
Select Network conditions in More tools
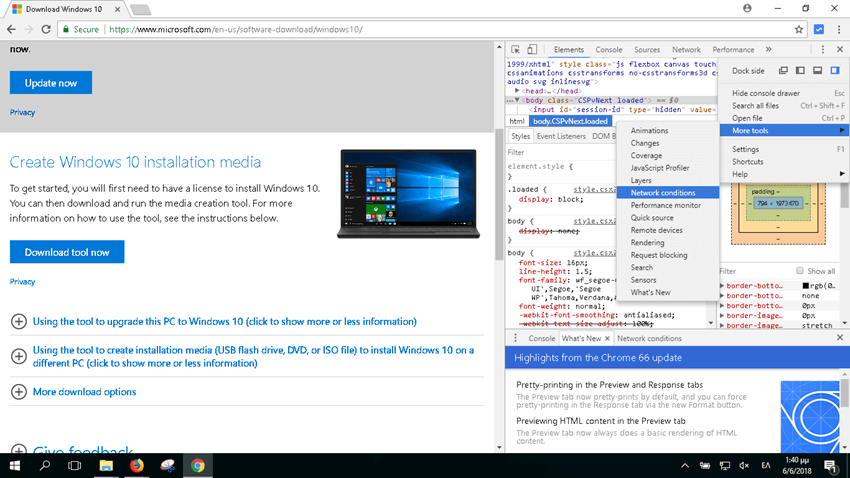668,193
